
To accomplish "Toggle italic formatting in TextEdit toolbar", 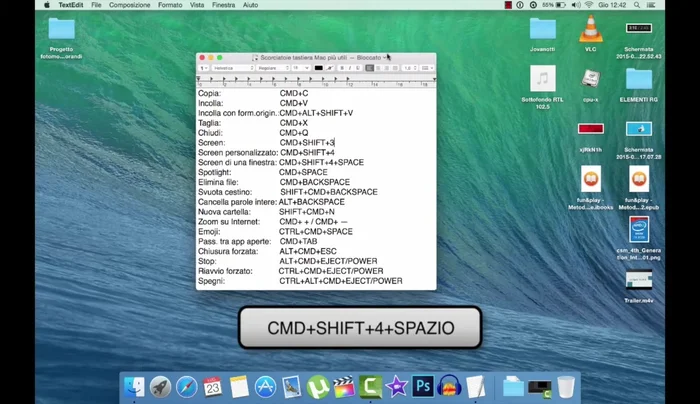I will (350, 68).
